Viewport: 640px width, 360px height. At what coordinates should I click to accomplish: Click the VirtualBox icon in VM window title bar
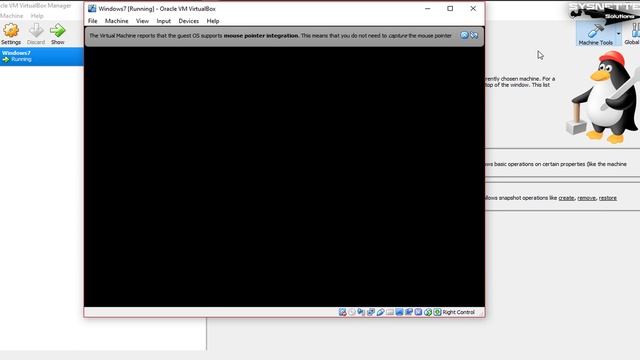(x=92, y=9)
